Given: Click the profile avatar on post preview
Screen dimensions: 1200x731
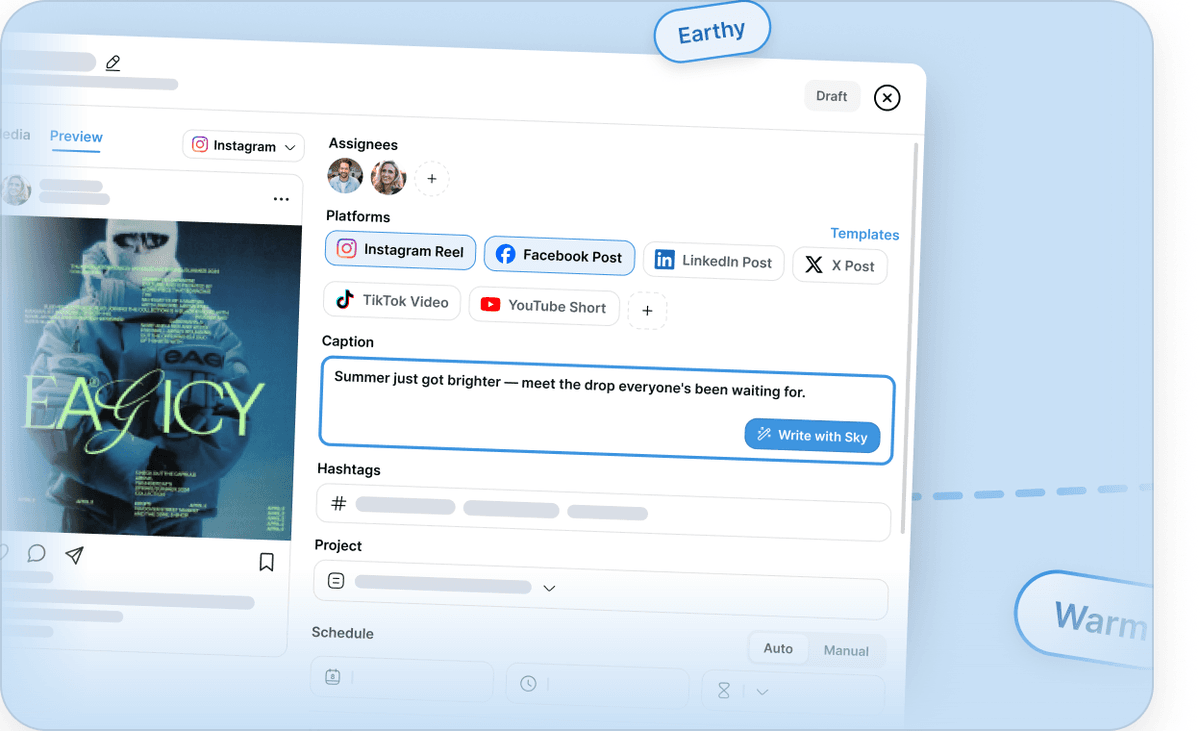Looking at the screenshot, I should [15, 189].
